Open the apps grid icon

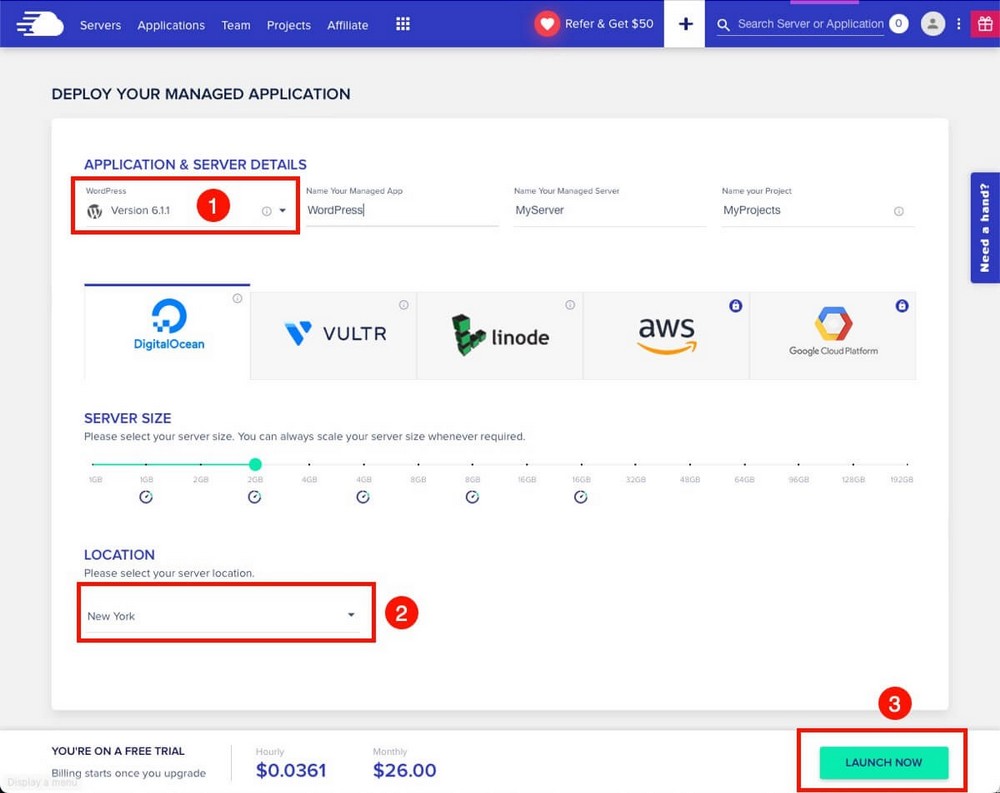point(403,24)
